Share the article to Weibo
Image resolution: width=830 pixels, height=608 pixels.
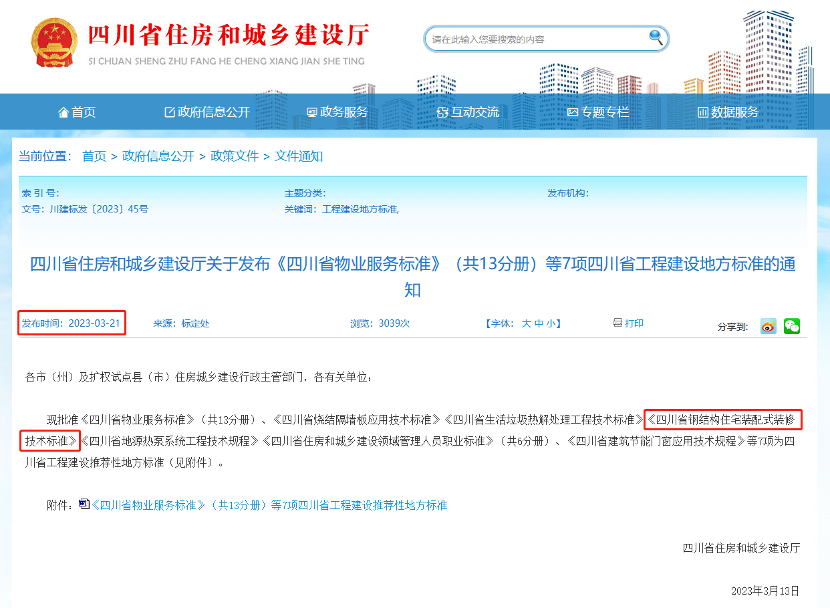768,326
